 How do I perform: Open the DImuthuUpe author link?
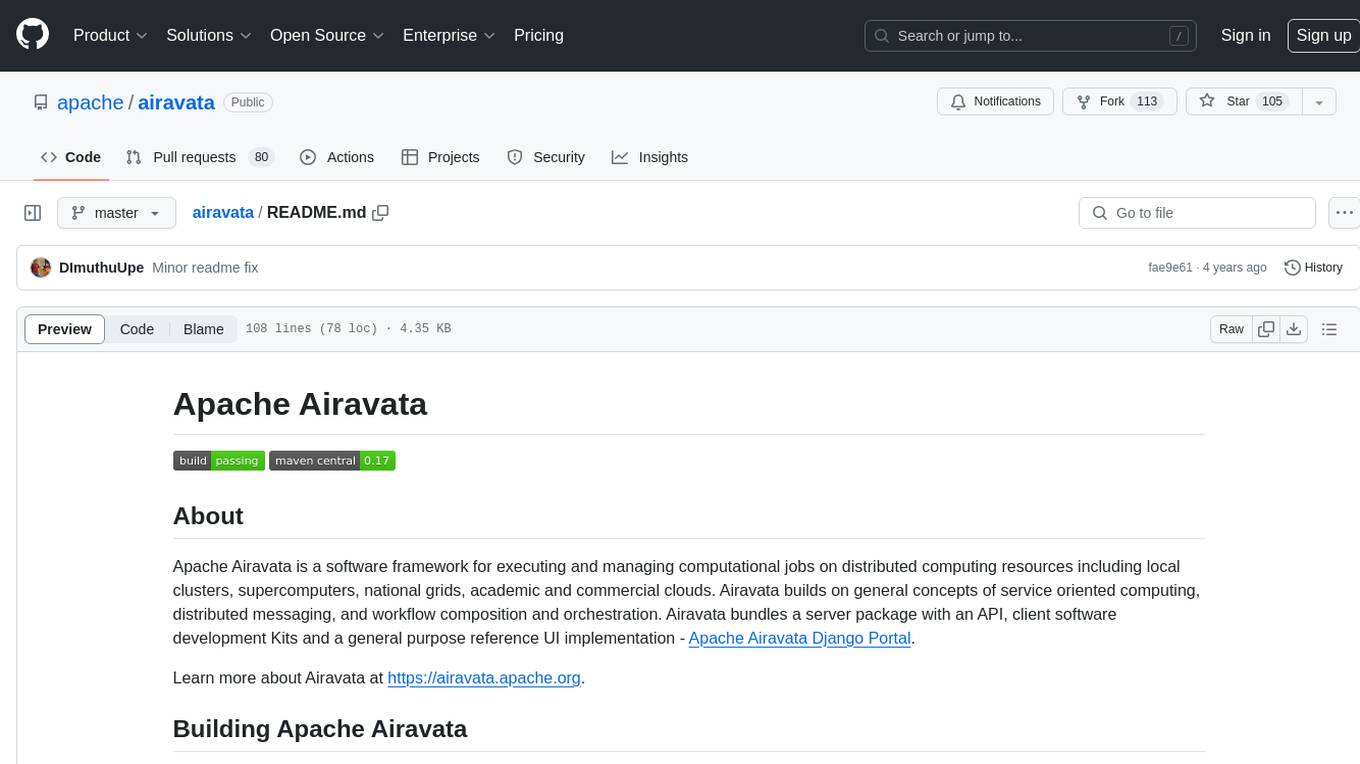click(x=101, y=268)
